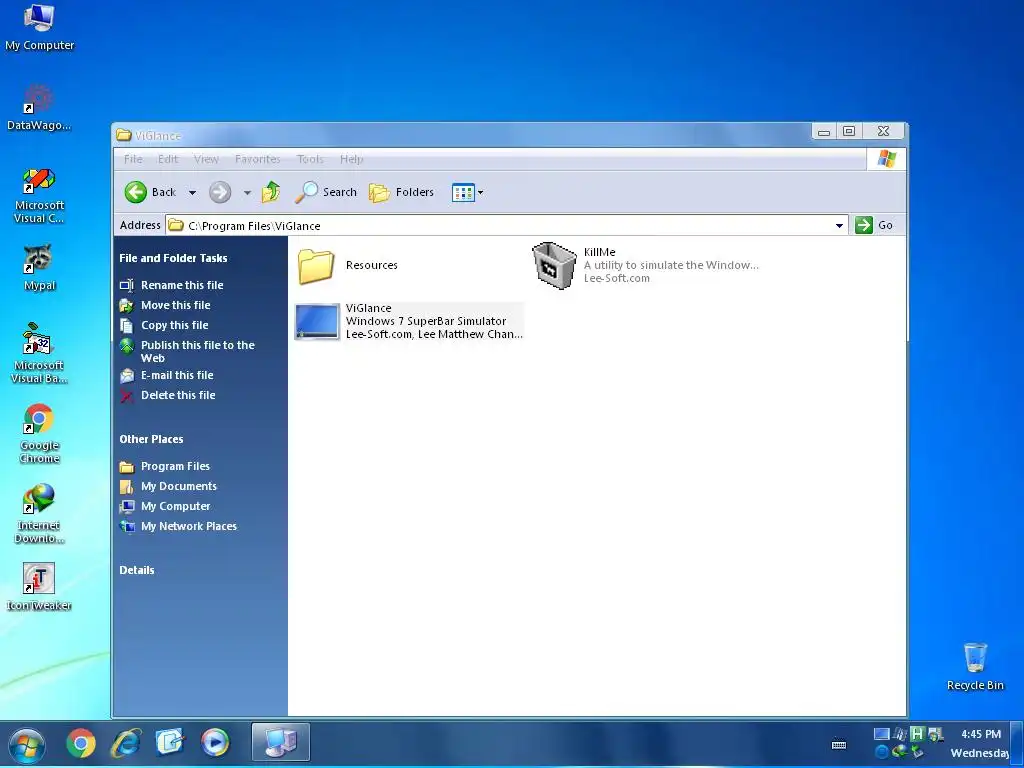Viewport: 1024px width, 768px height.
Task: Select the Mypal raccoon desktop icon
Action: click(x=39, y=268)
